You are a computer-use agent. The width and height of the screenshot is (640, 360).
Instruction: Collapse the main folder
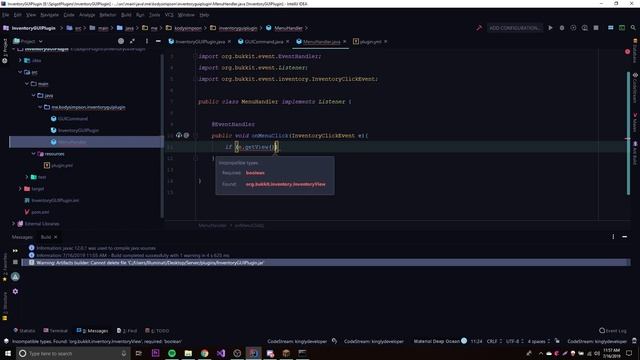27,84
